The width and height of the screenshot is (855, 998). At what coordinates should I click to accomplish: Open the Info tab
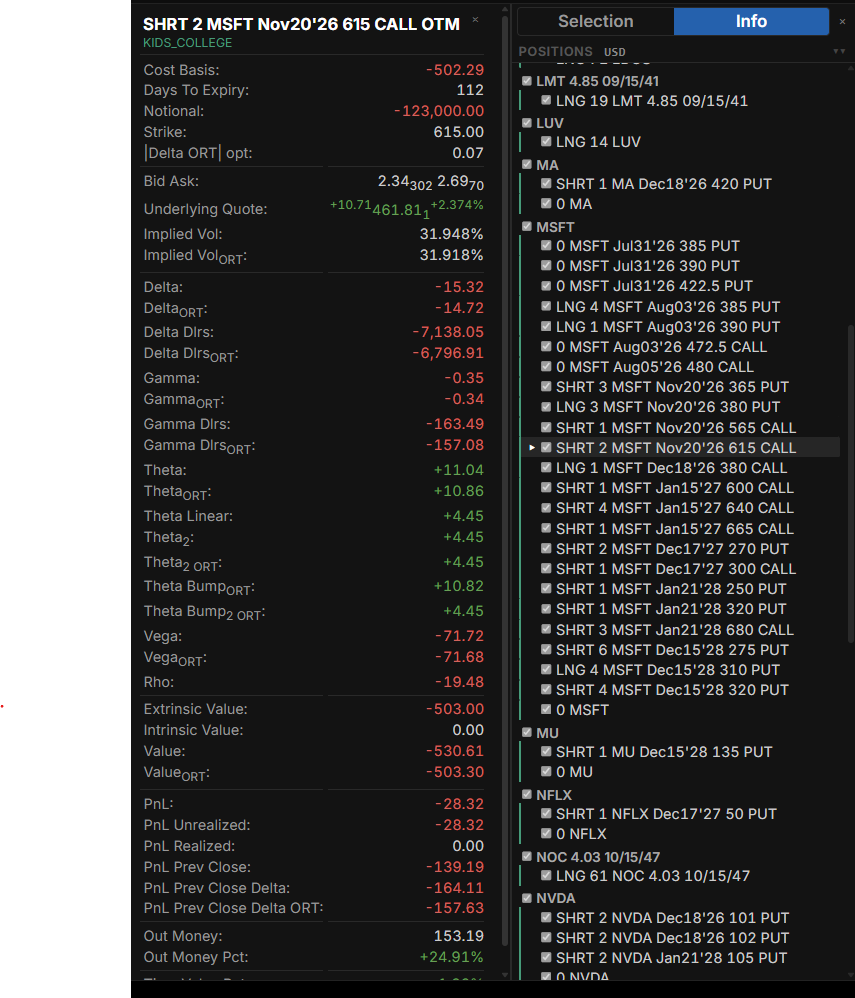[x=751, y=22]
